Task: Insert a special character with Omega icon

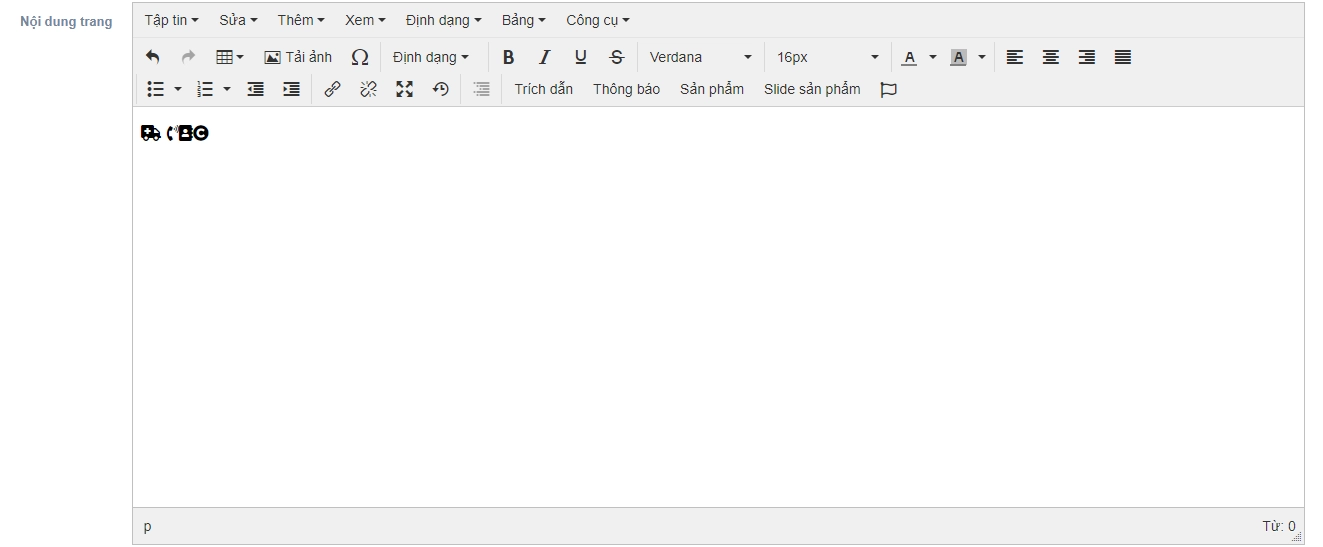Action: pos(360,57)
